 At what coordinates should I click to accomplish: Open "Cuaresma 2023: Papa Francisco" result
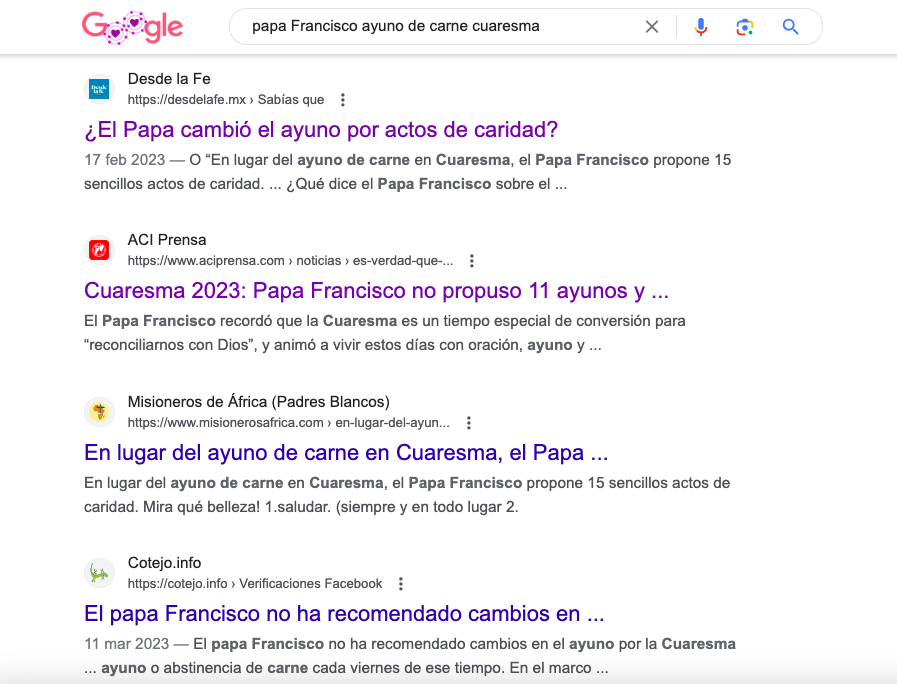376,291
